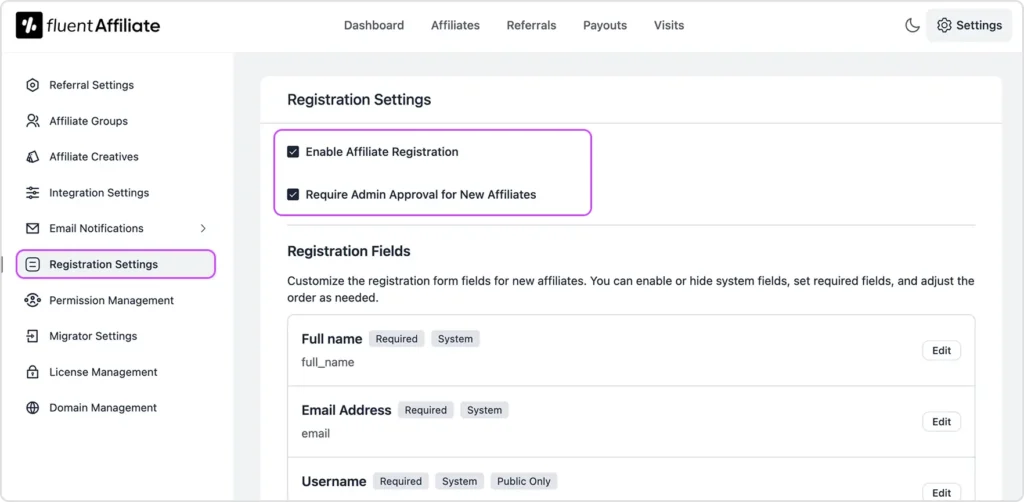The width and height of the screenshot is (1024, 502).
Task: Click the System badge on Username
Action: click(x=460, y=481)
